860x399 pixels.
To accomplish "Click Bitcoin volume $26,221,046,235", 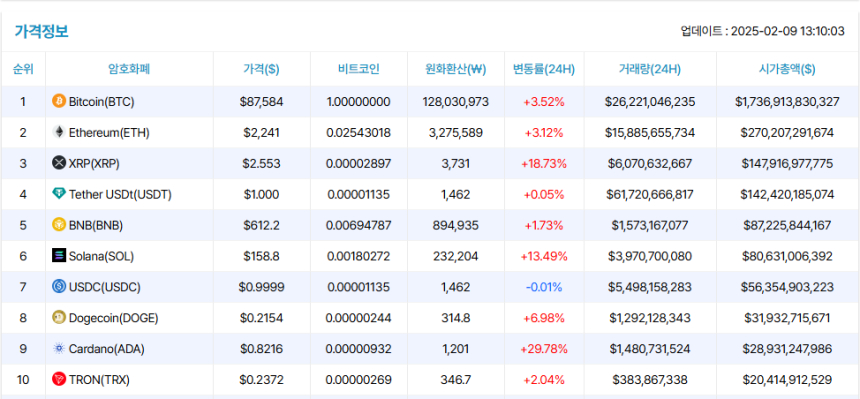I will (x=650, y=102).
